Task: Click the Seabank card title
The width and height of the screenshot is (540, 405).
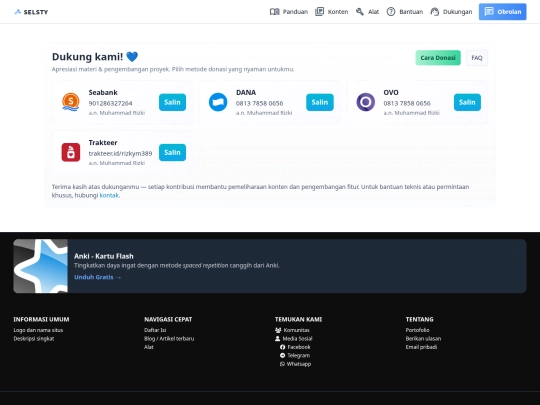Action: (103, 93)
